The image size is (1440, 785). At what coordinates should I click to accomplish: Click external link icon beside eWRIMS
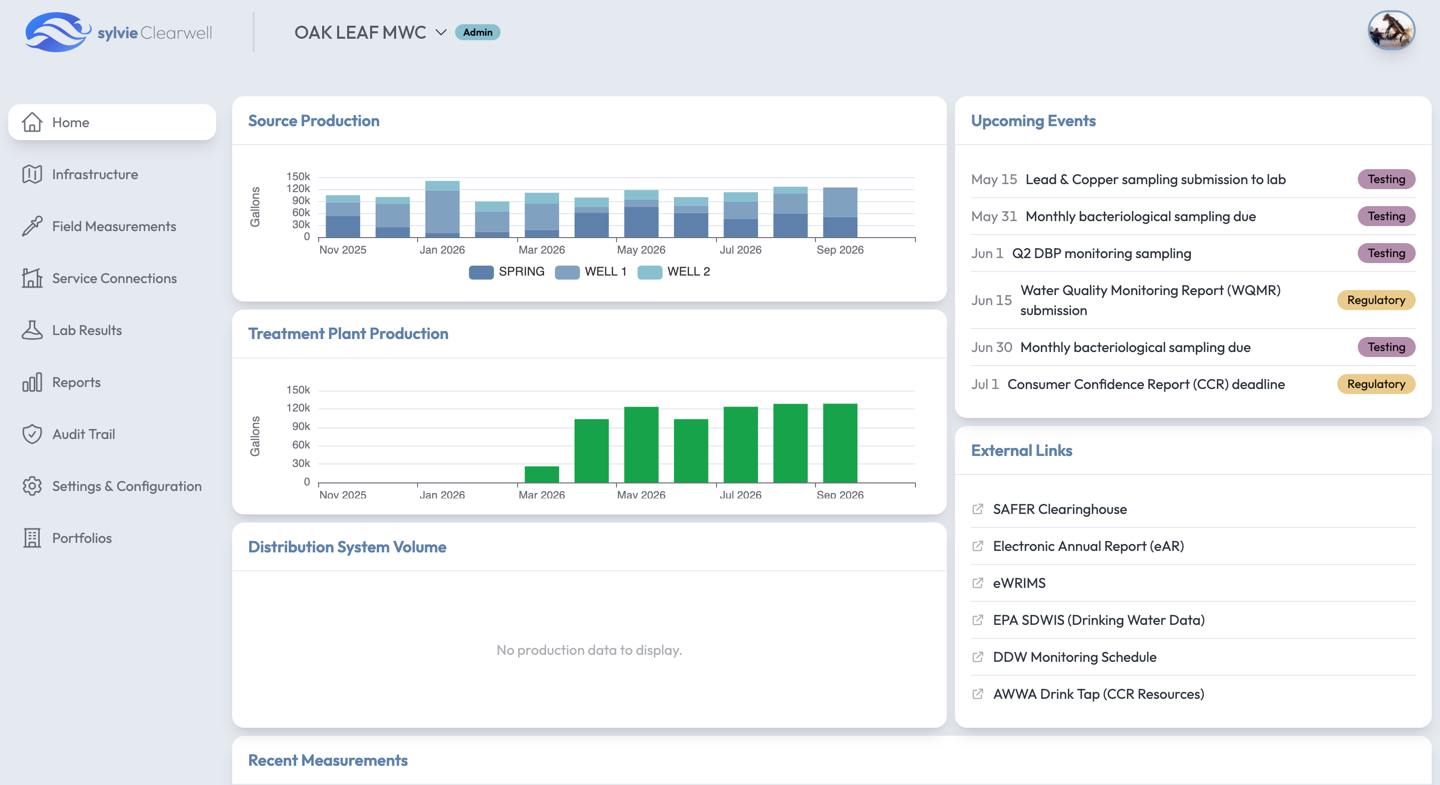coord(978,583)
